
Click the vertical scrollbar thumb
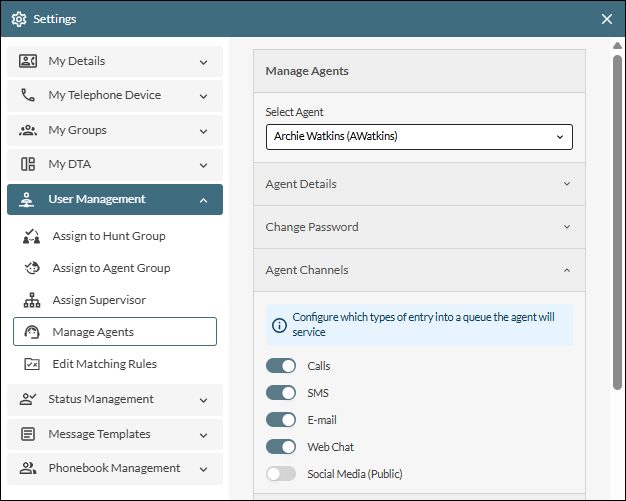617,222
